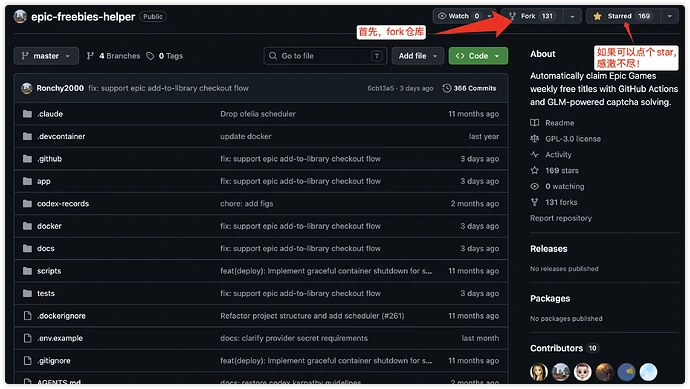Open the 'update docker' commit message
The width and height of the screenshot is (690, 389).
(x=246, y=136)
